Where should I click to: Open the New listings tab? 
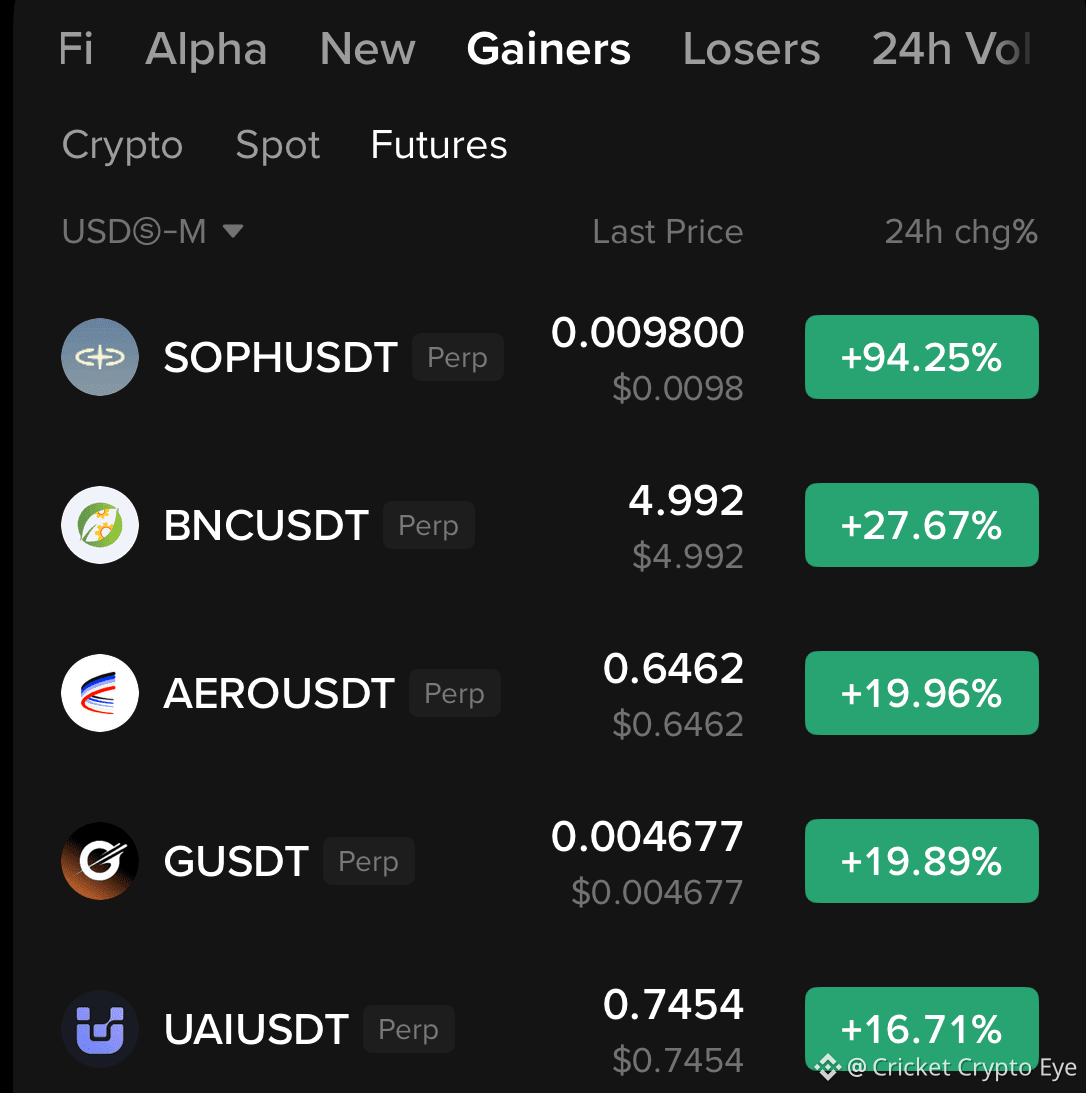tap(367, 49)
